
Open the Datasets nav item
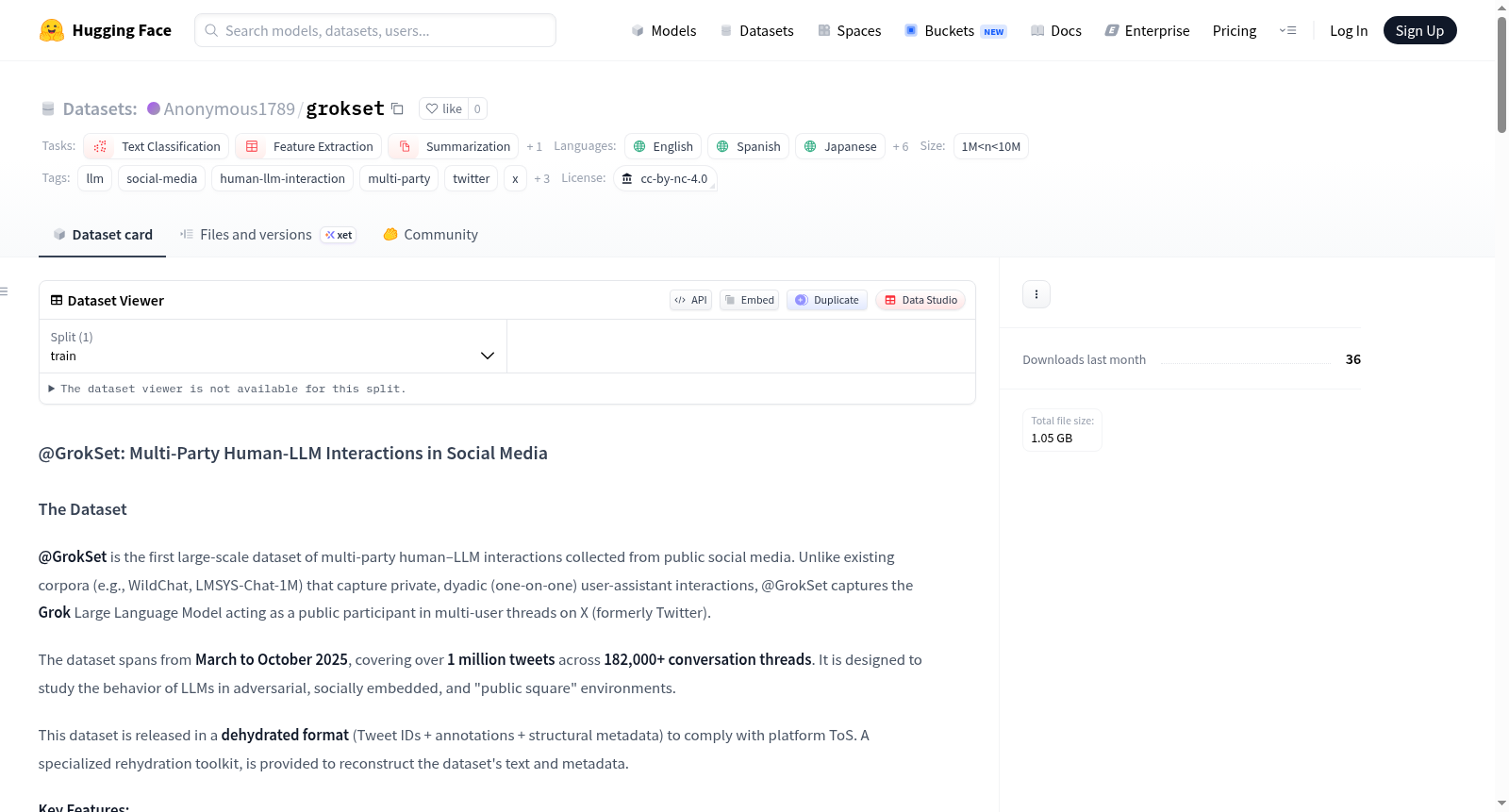[x=756, y=30]
